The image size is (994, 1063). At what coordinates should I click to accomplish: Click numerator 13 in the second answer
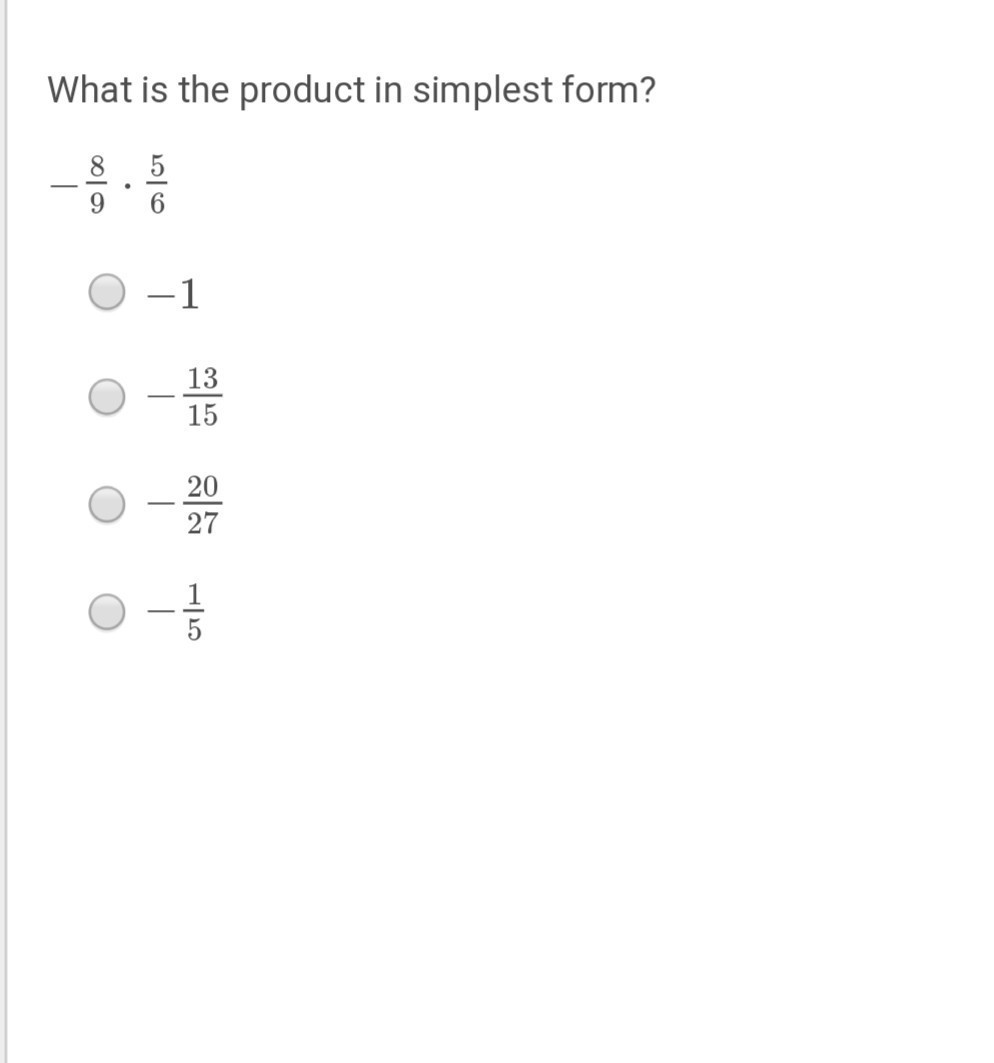(x=203, y=378)
